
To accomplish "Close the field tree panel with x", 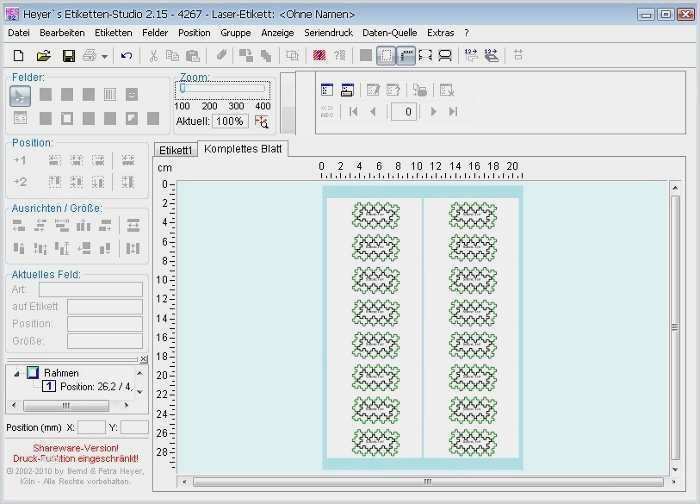I will point(143,358).
